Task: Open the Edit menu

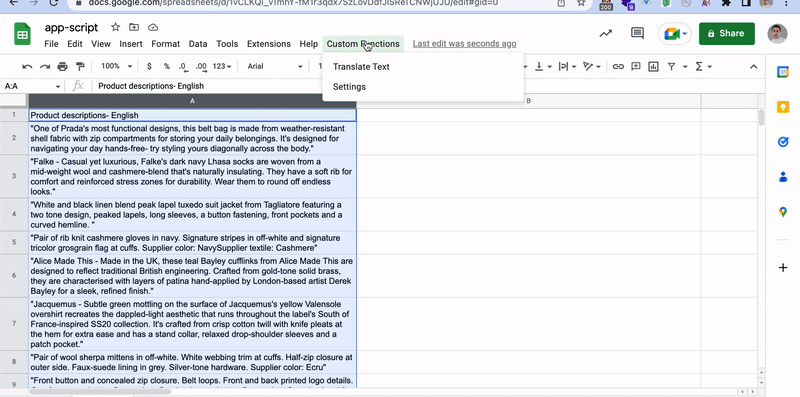Action: (x=74, y=44)
